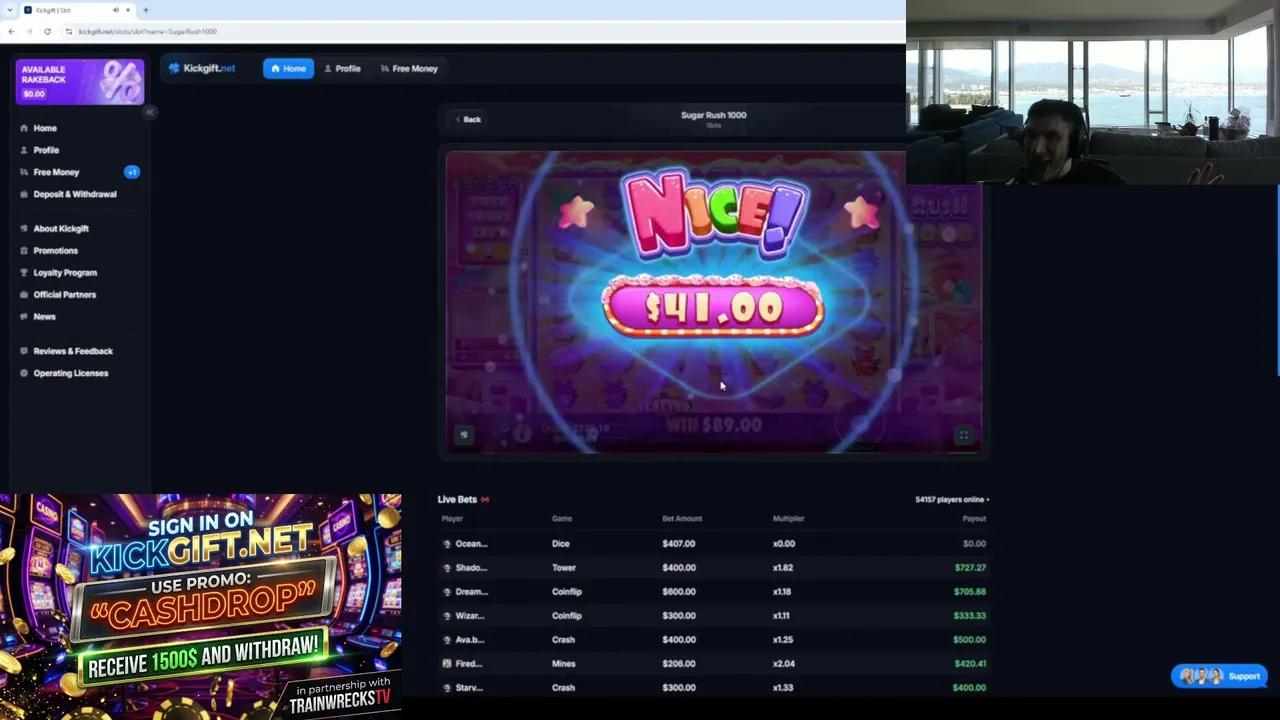Open the Loyalty Program sidebar item

65,273
